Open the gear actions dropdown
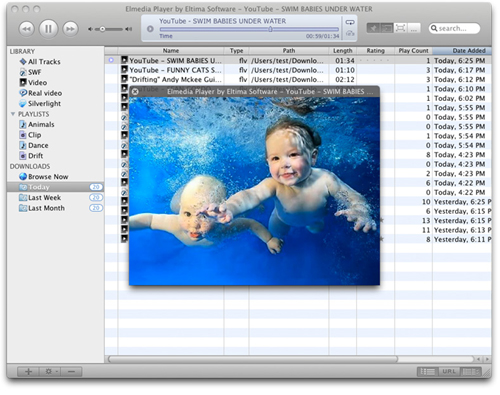 (x=50, y=371)
